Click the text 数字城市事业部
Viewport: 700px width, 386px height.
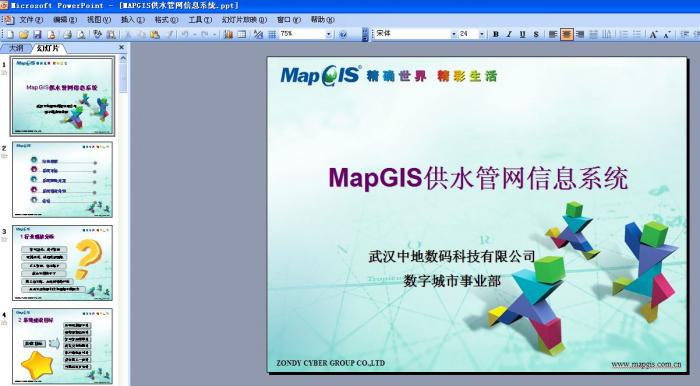tap(452, 281)
